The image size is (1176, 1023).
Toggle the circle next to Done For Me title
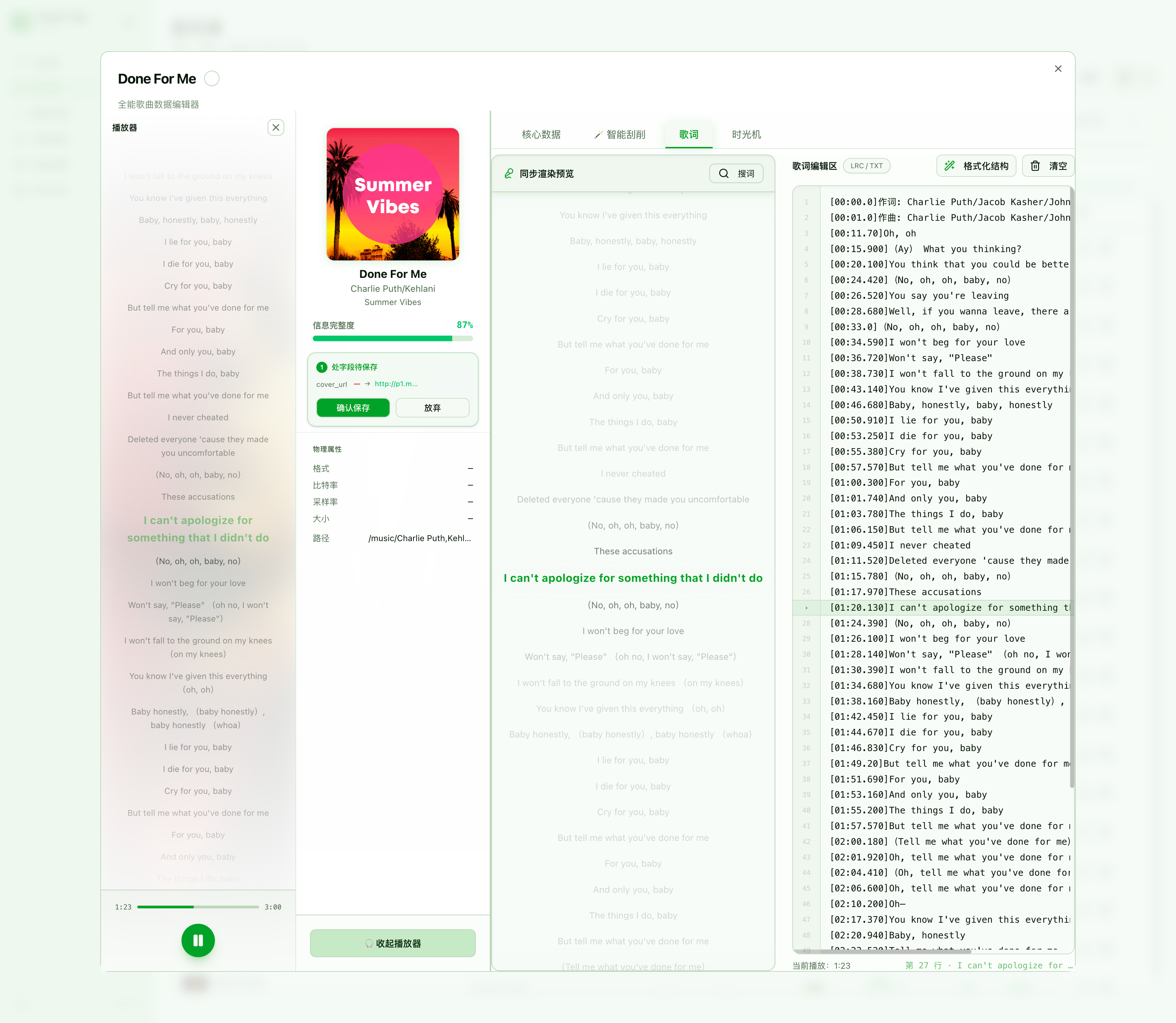click(212, 78)
